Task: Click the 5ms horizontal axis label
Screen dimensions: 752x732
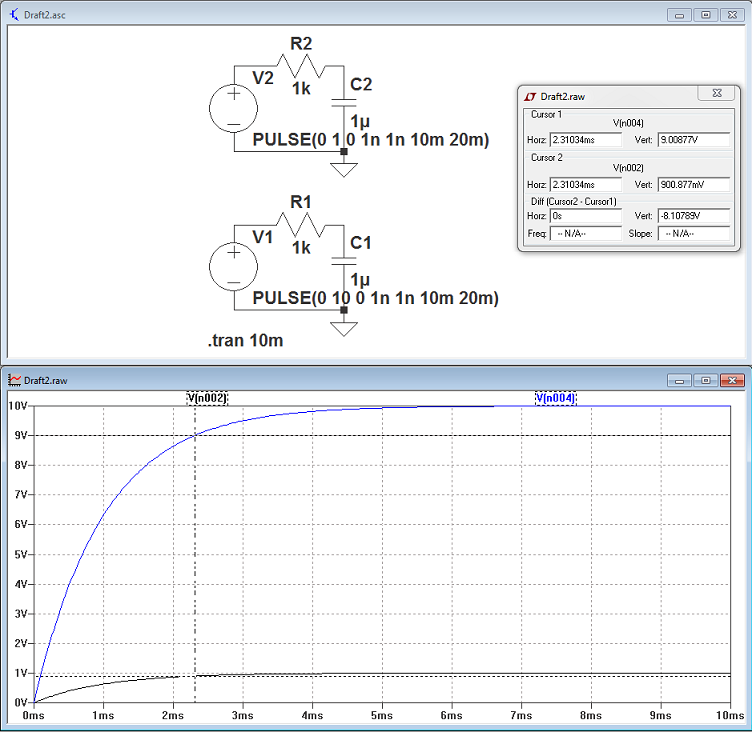Action: (x=382, y=715)
